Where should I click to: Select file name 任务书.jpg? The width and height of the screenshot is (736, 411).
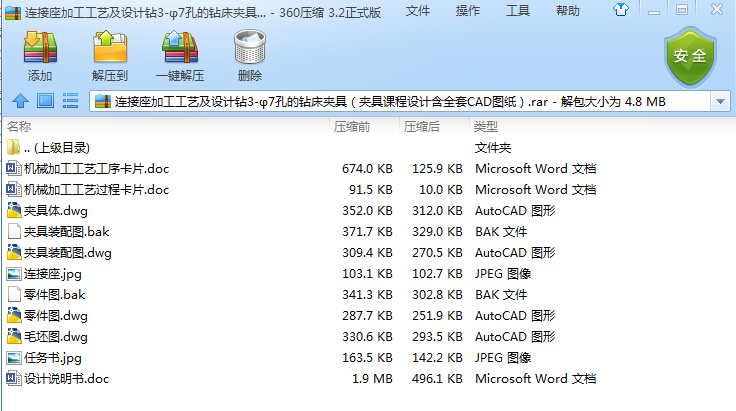click(53, 358)
